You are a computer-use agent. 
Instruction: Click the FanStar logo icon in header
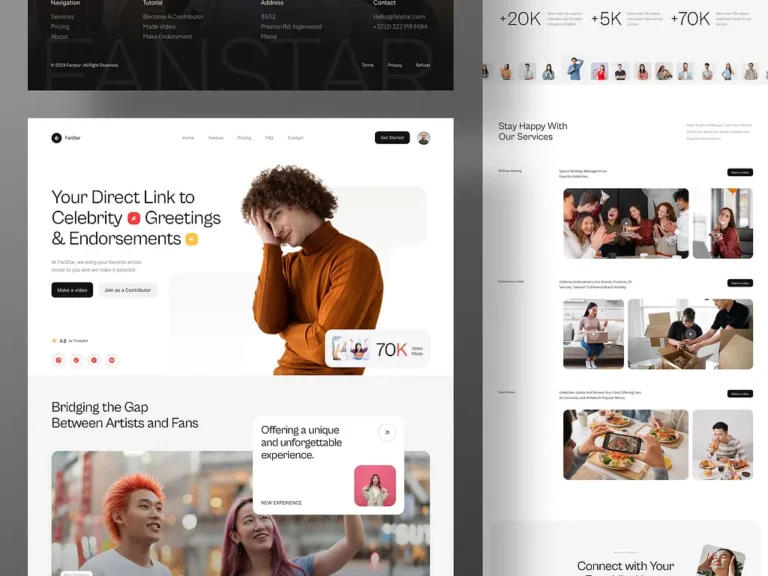pyautogui.click(x=57, y=138)
